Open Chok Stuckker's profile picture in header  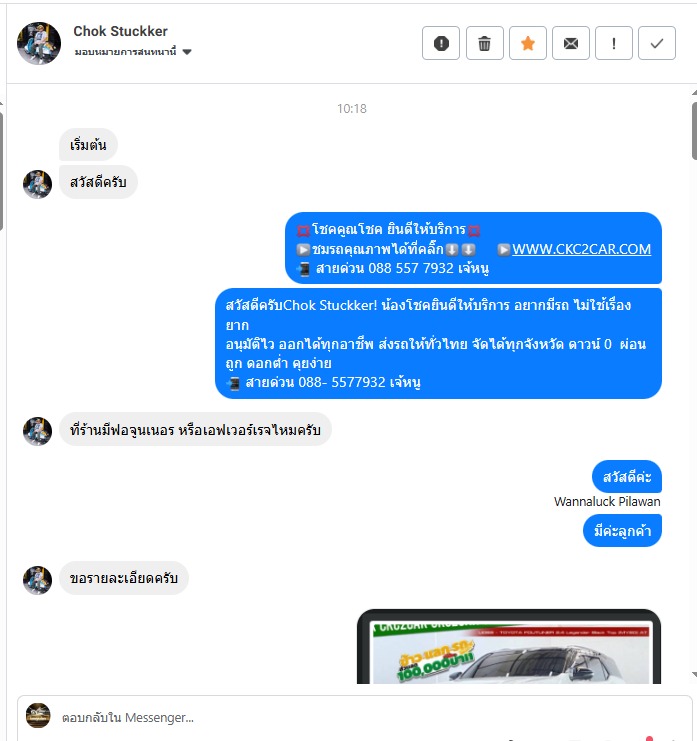point(39,43)
